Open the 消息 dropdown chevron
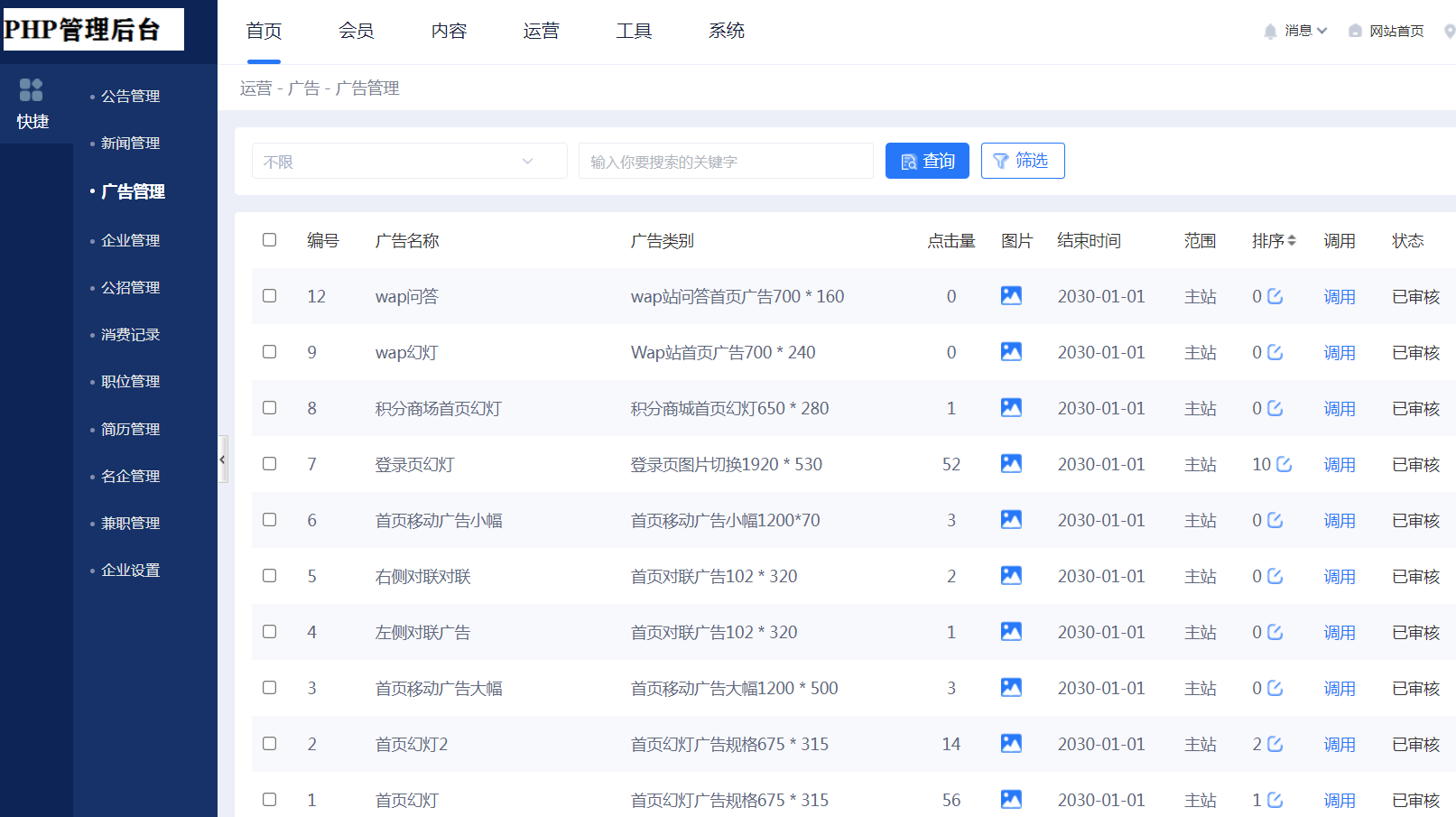This screenshot has height=817, width=1456. click(1322, 31)
